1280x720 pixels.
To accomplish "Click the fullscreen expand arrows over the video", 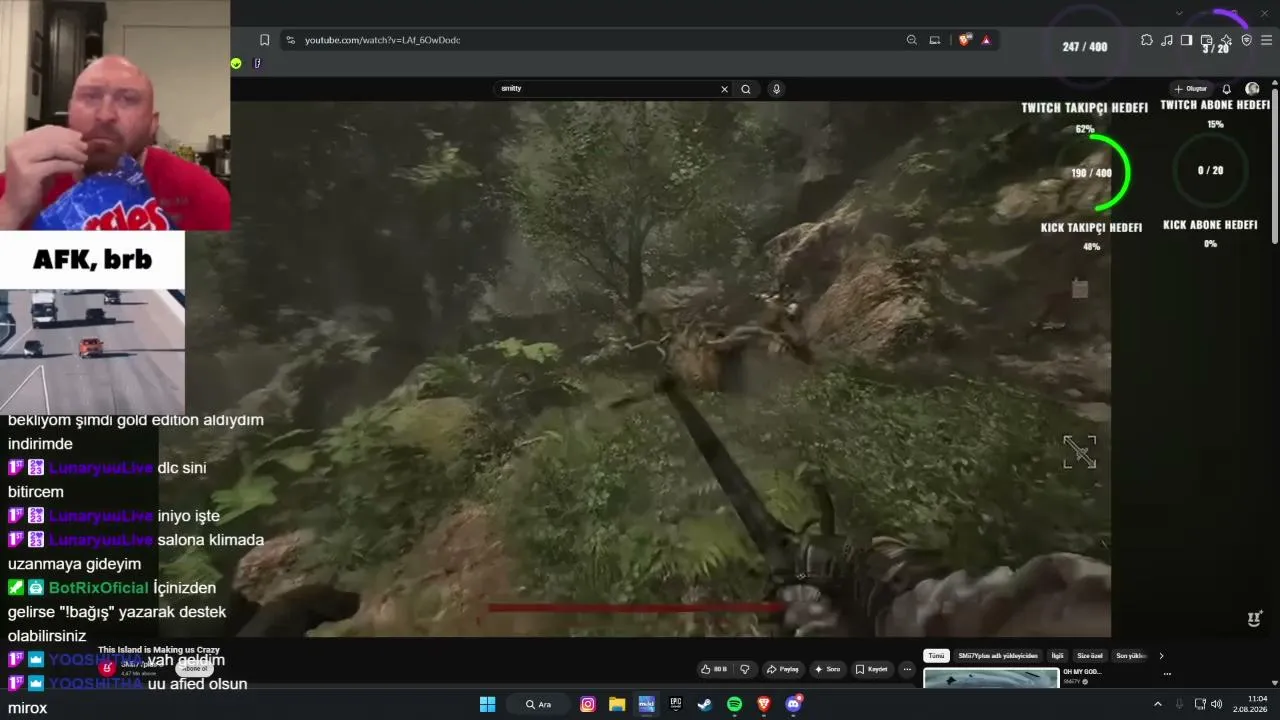I will (x=1080, y=452).
